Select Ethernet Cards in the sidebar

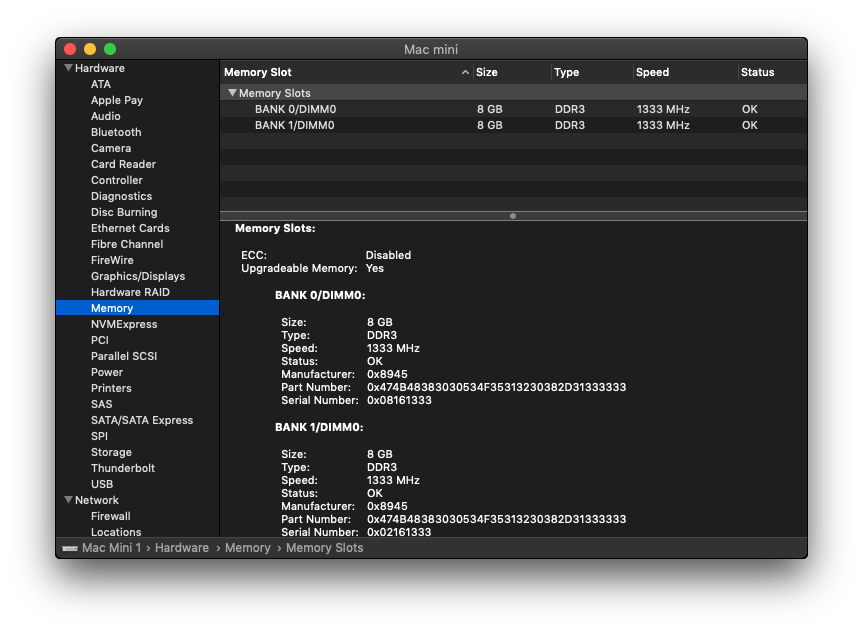point(129,228)
